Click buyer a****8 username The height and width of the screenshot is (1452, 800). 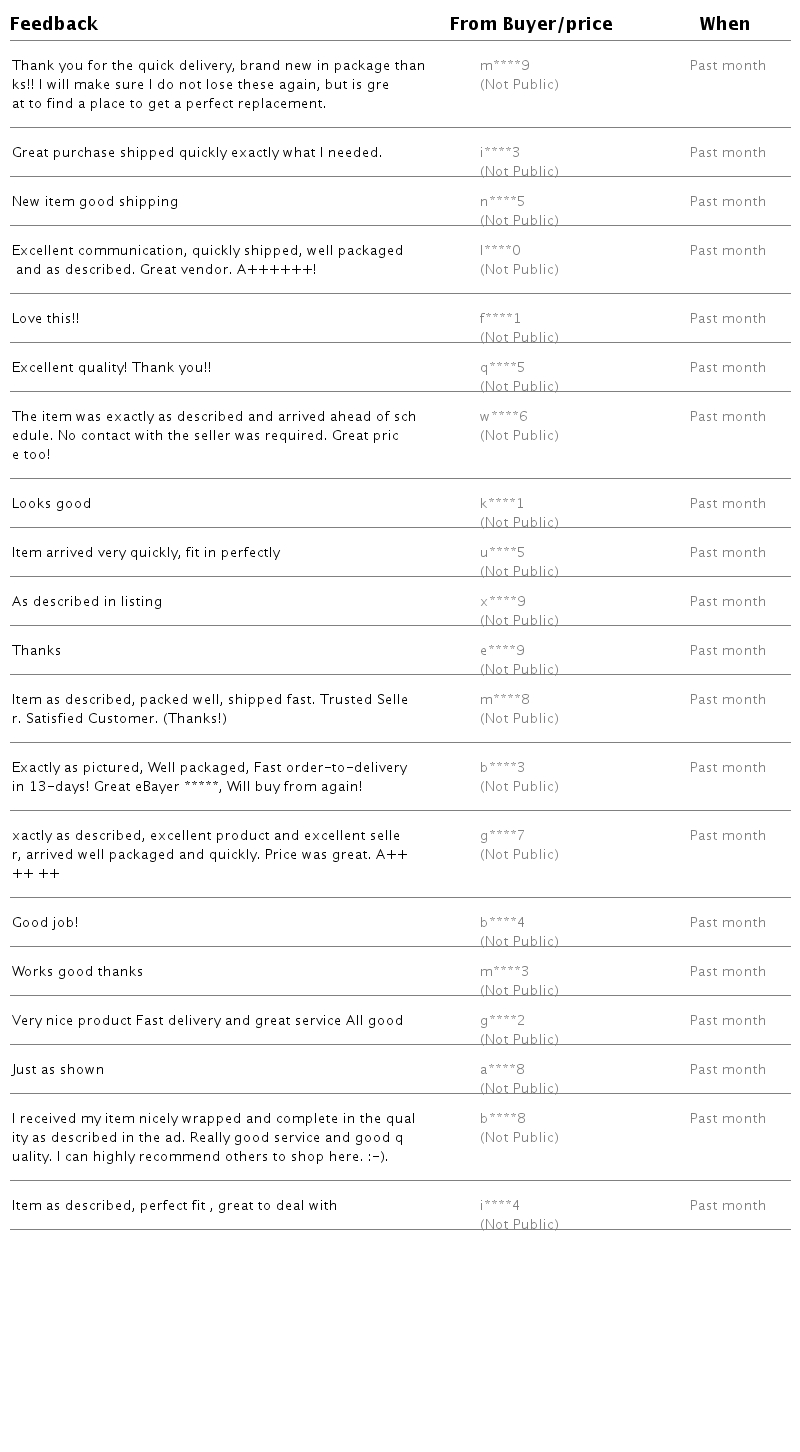502,1070
